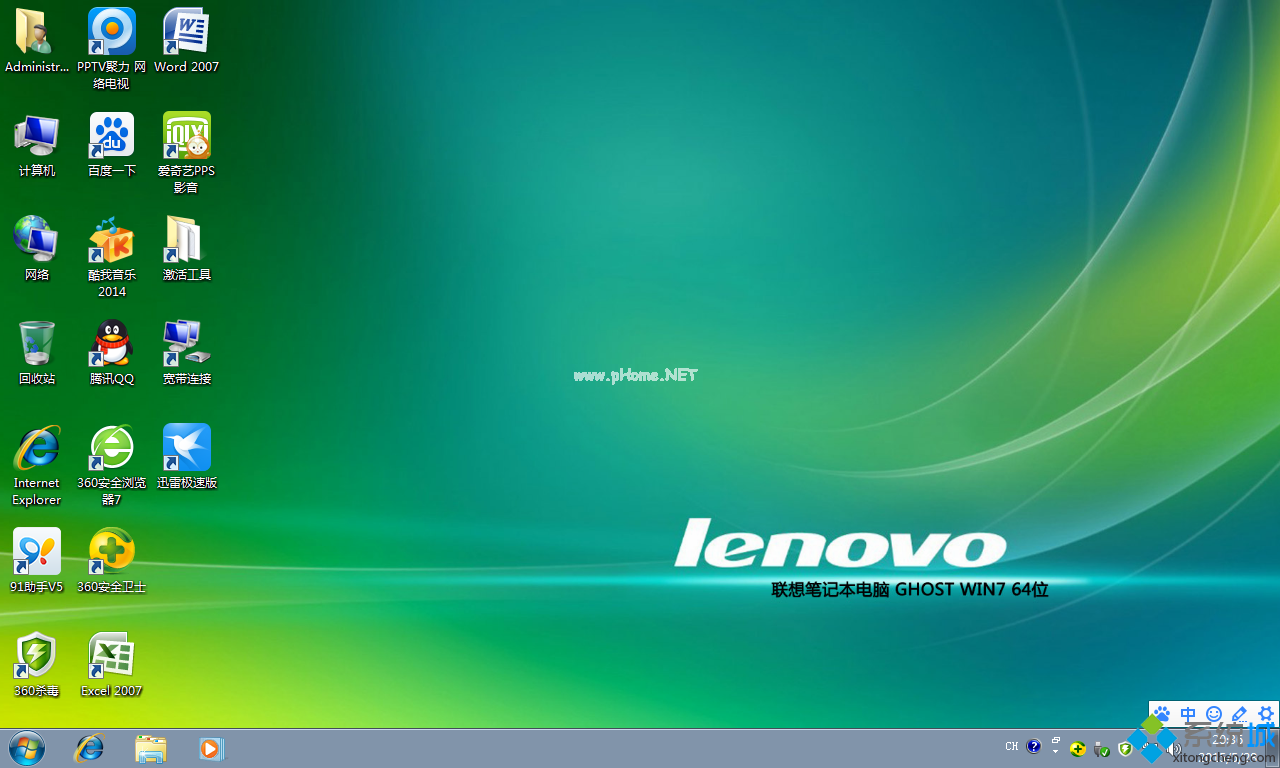
Task: Launch Windows Media Player from the taskbar
Action: coord(211,748)
